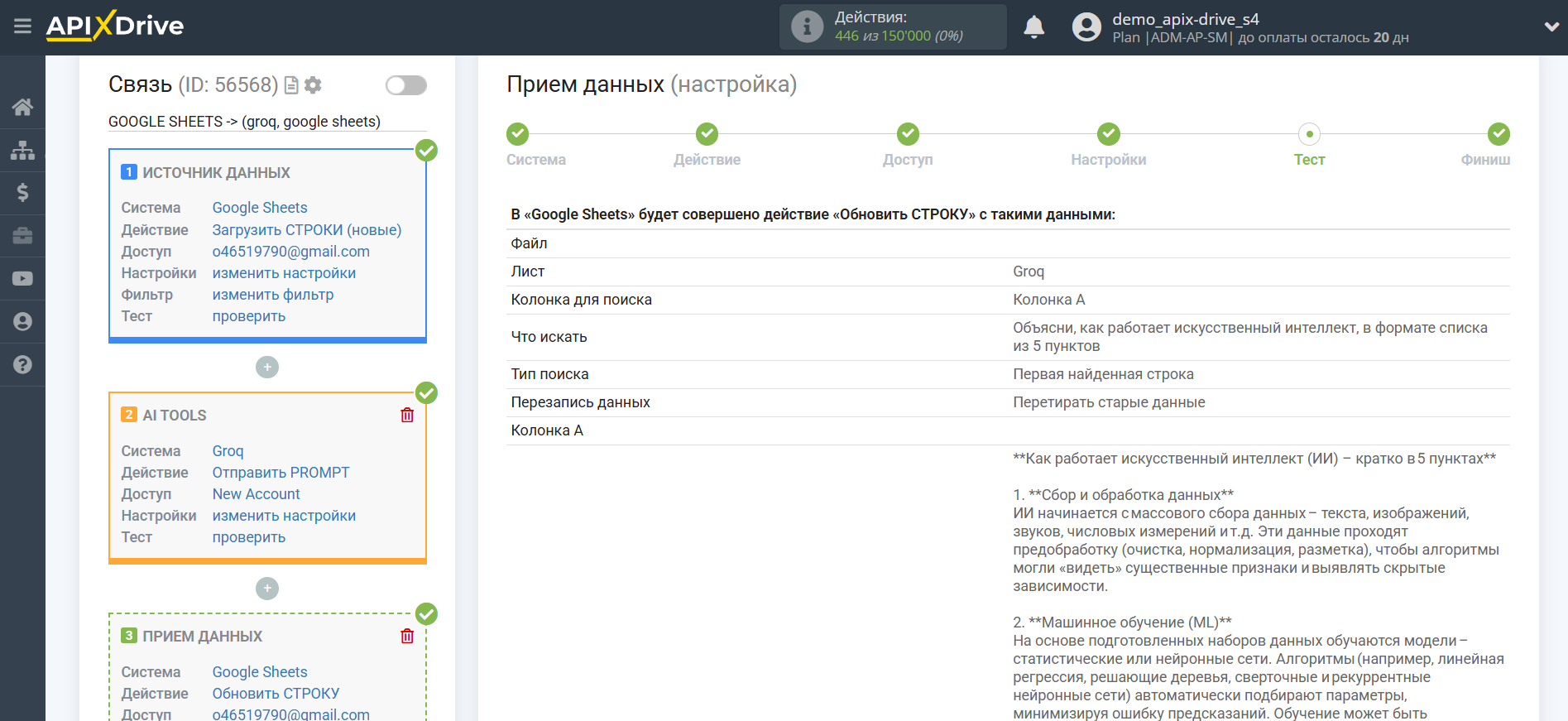The width and height of the screenshot is (1568, 721).
Task: Click изменить фильтр link
Action: click(x=273, y=295)
